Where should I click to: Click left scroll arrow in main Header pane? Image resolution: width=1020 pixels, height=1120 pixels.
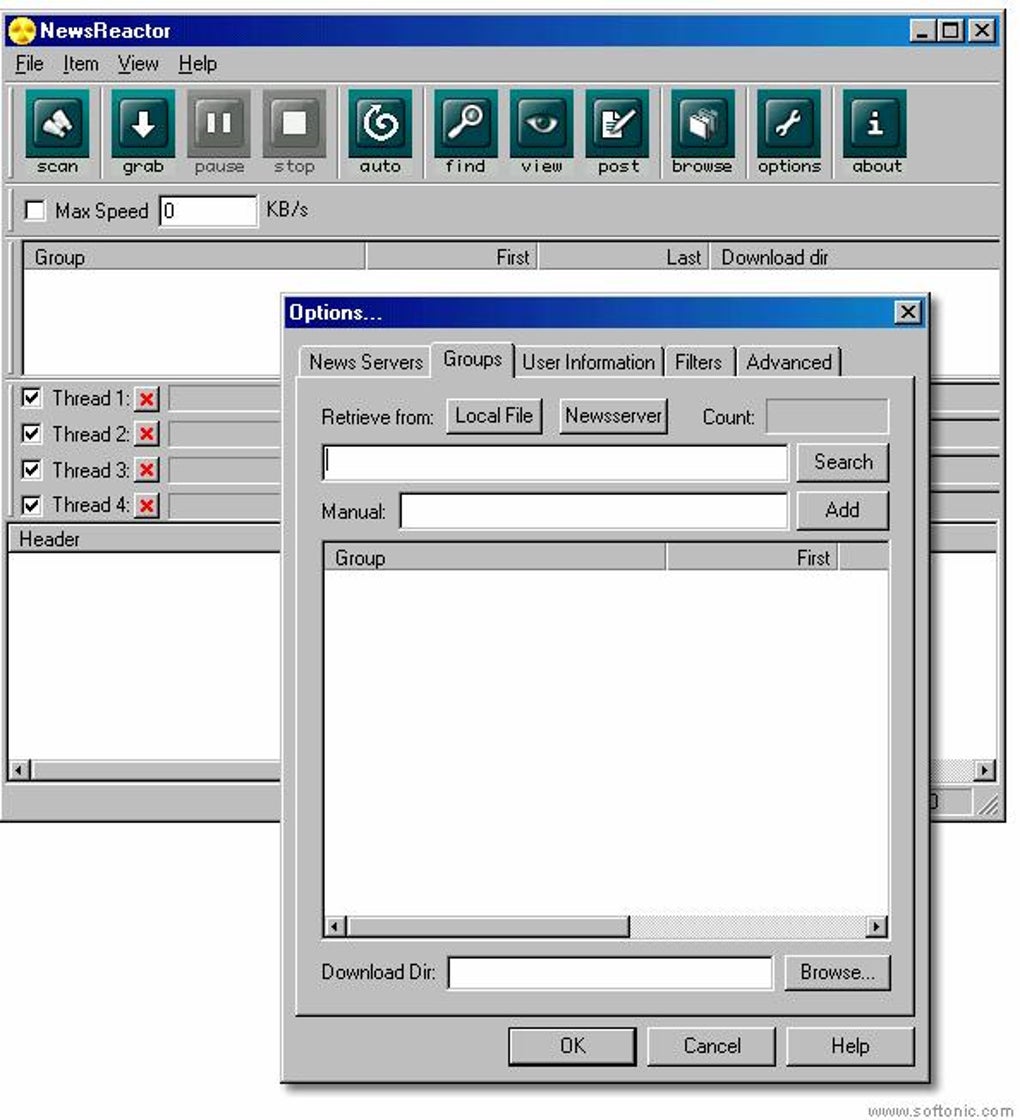pos(19,770)
